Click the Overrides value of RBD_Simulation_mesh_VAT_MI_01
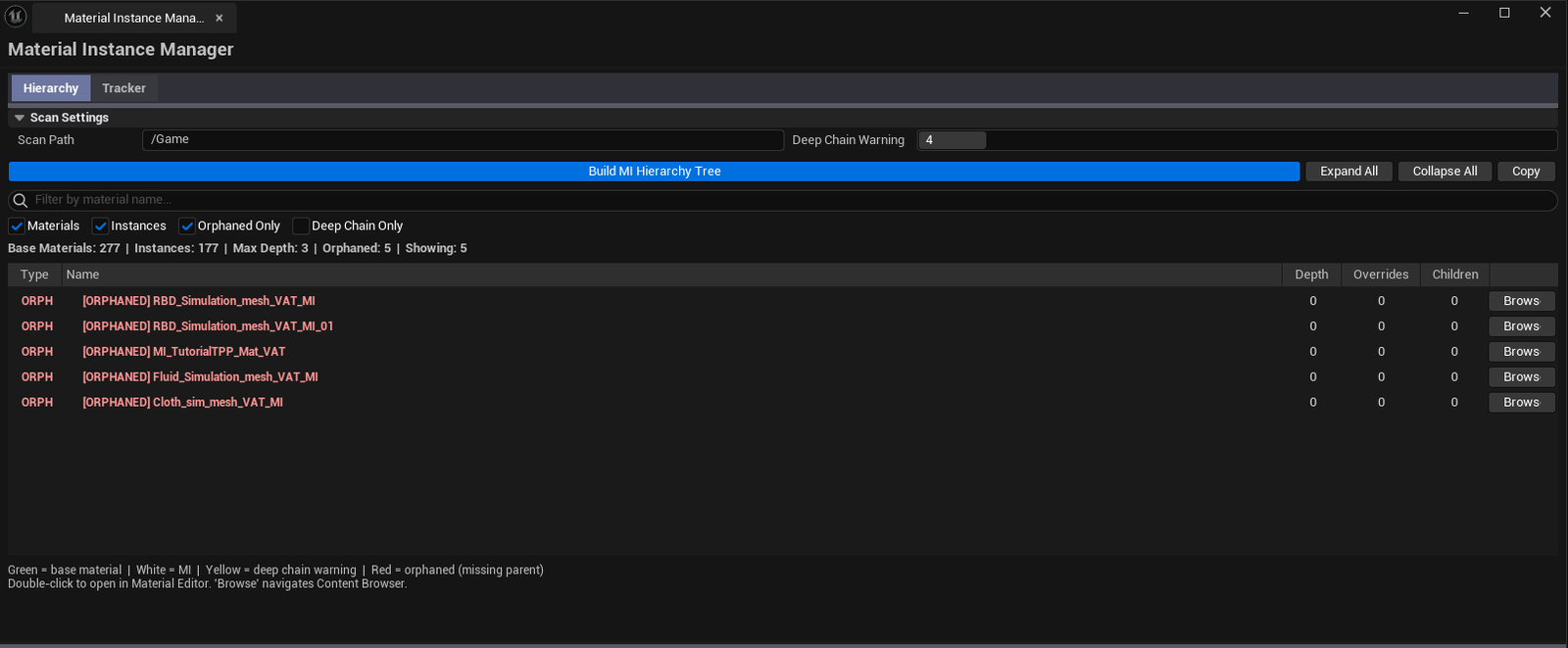 coord(1382,326)
